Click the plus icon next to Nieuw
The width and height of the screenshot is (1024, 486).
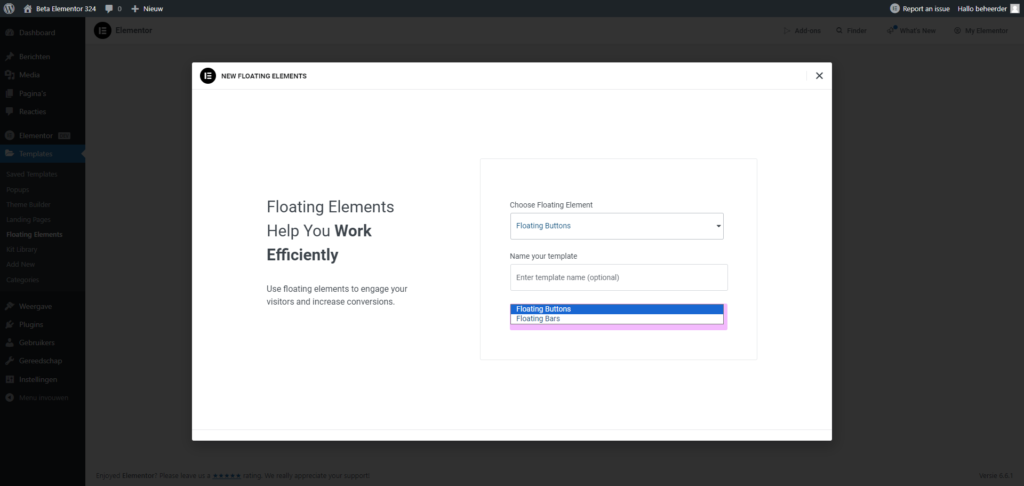pyautogui.click(x=135, y=8)
